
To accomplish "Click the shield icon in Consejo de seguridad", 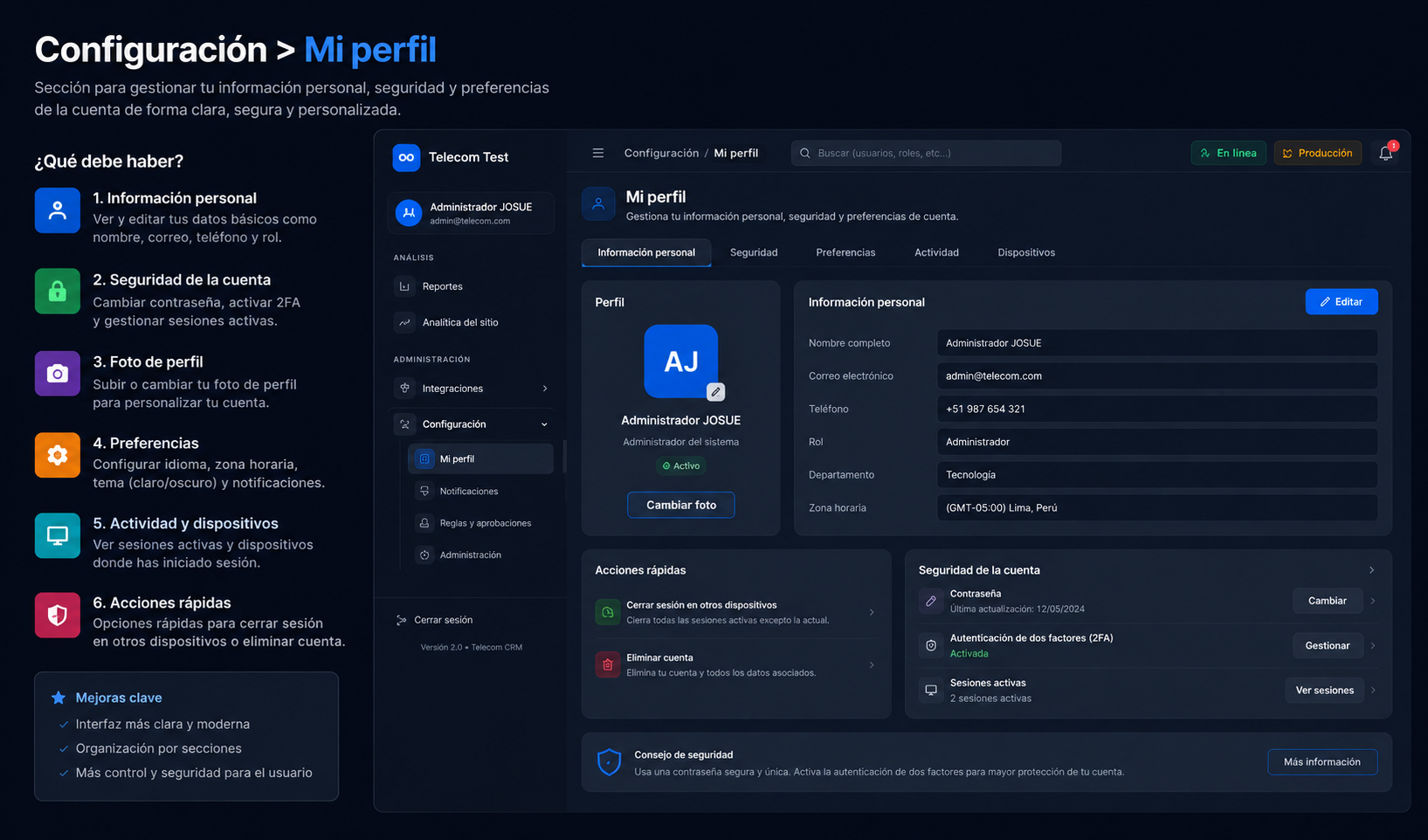I will click(609, 762).
